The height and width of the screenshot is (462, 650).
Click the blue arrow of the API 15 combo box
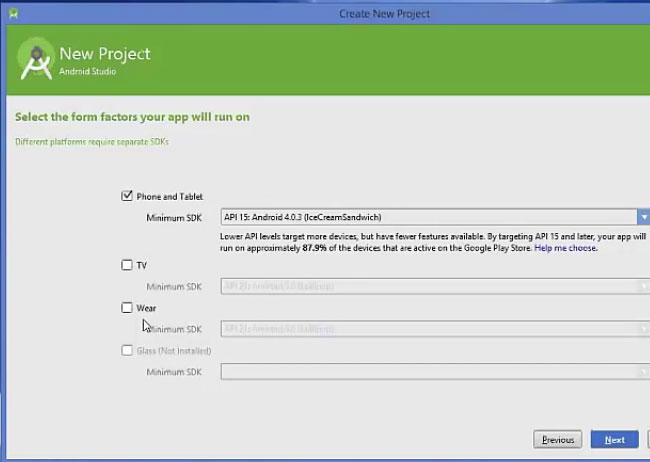pos(644,217)
